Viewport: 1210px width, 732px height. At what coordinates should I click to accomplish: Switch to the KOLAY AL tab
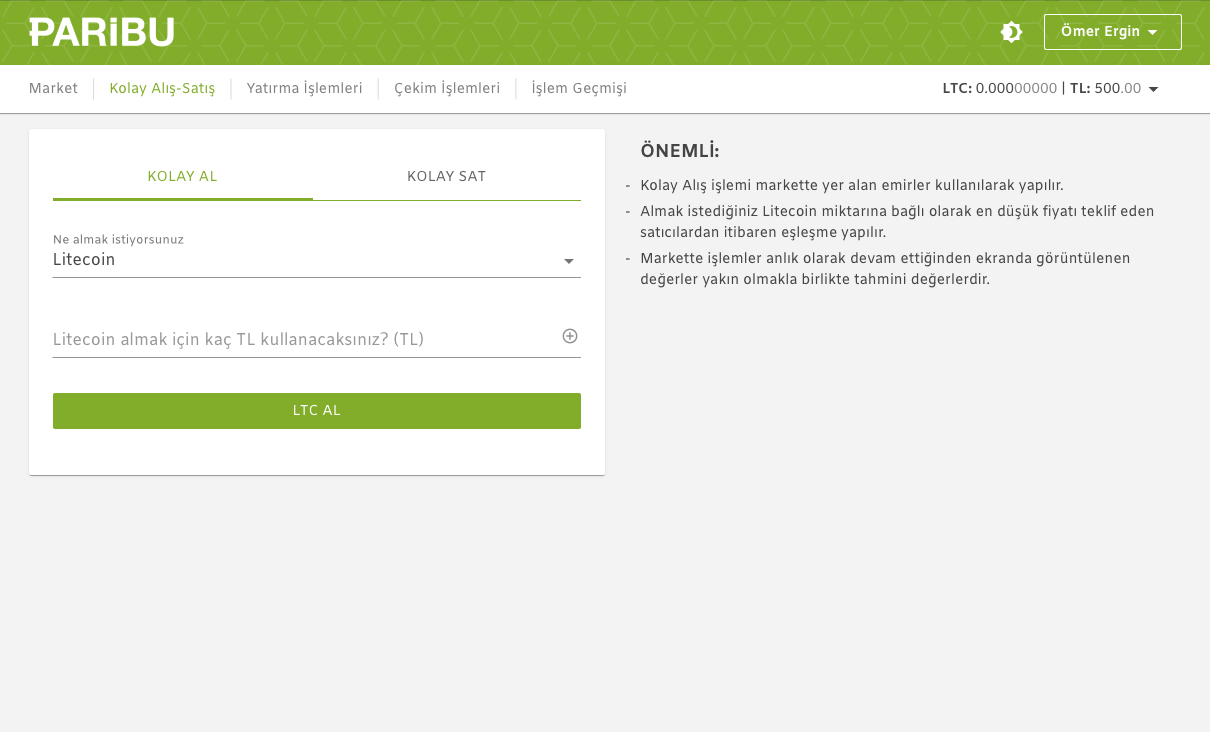point(182,177)
